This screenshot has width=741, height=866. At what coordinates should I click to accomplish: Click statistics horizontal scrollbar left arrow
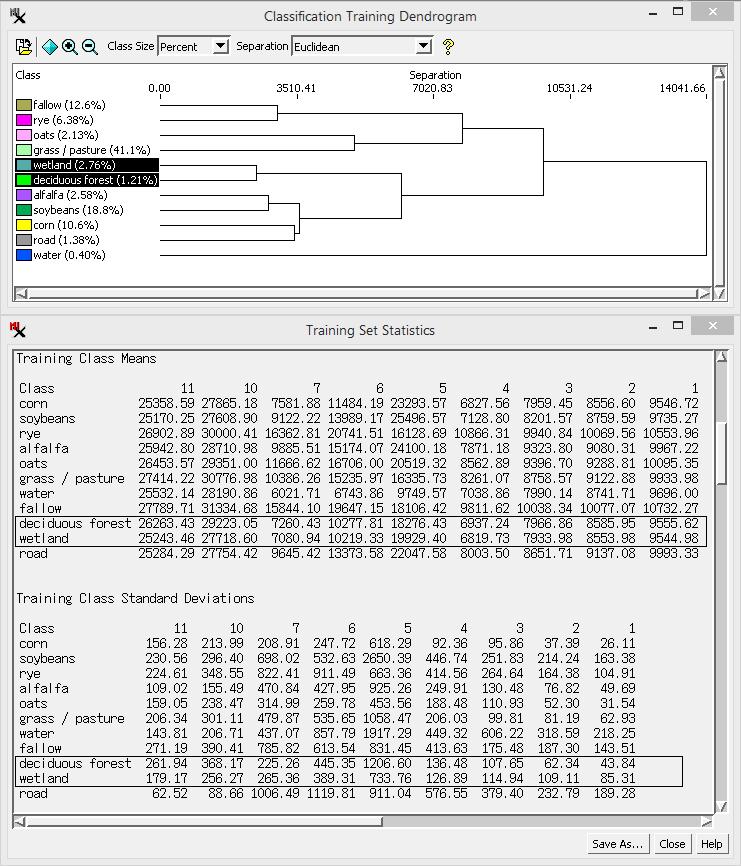click(19, 822)
